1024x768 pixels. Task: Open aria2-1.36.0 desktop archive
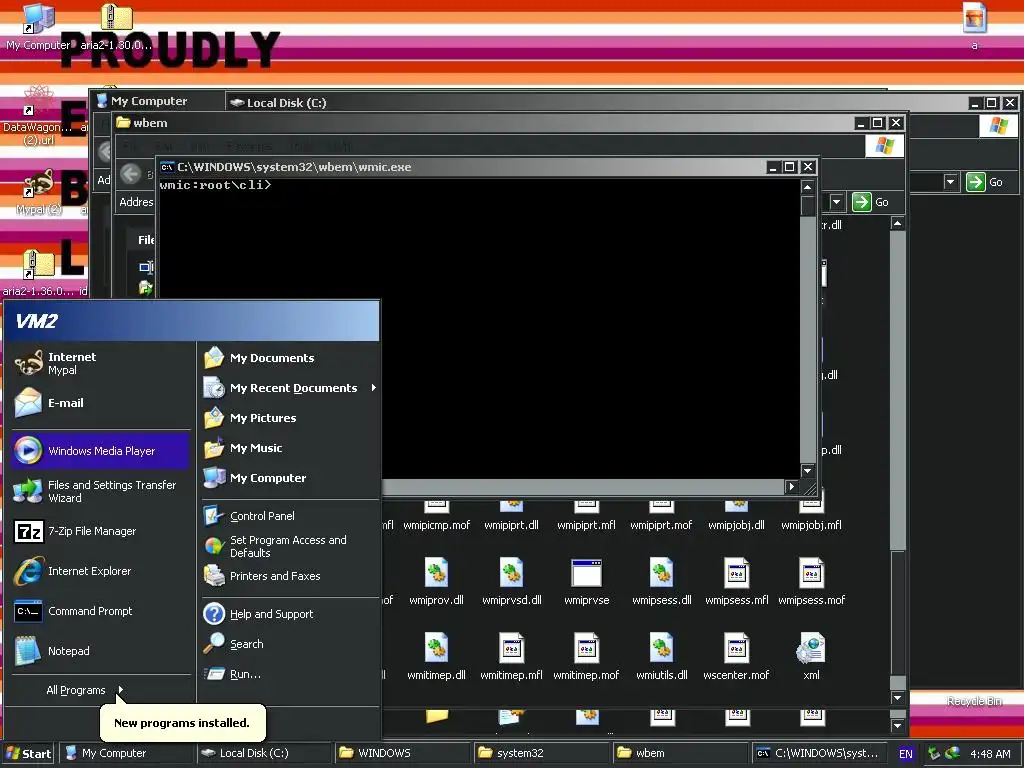click(x=38, y=273)
